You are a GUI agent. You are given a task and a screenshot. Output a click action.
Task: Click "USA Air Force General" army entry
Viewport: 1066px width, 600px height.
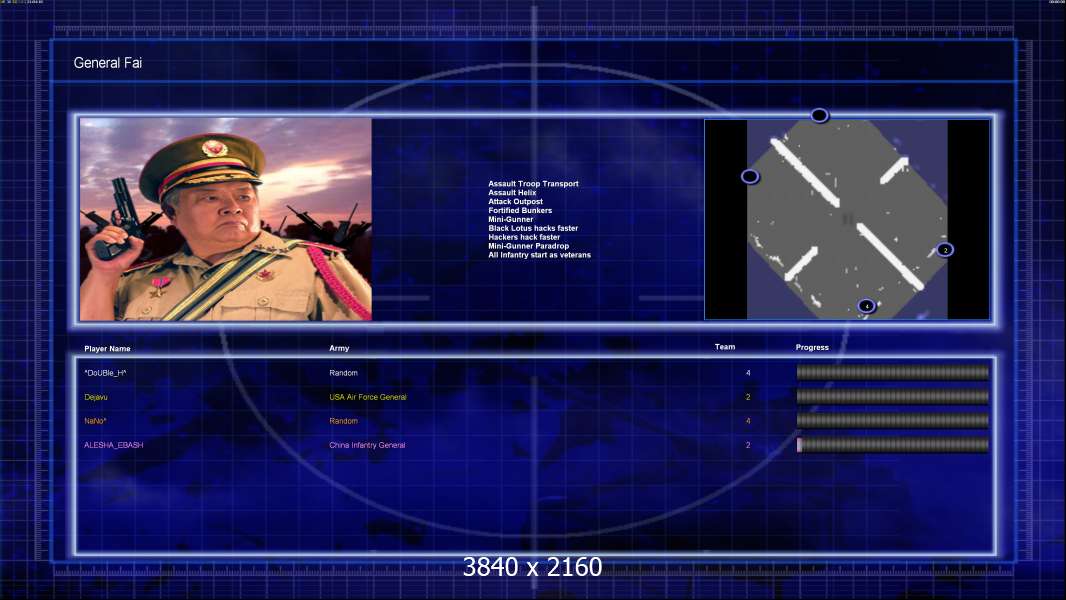pos(368,397)
